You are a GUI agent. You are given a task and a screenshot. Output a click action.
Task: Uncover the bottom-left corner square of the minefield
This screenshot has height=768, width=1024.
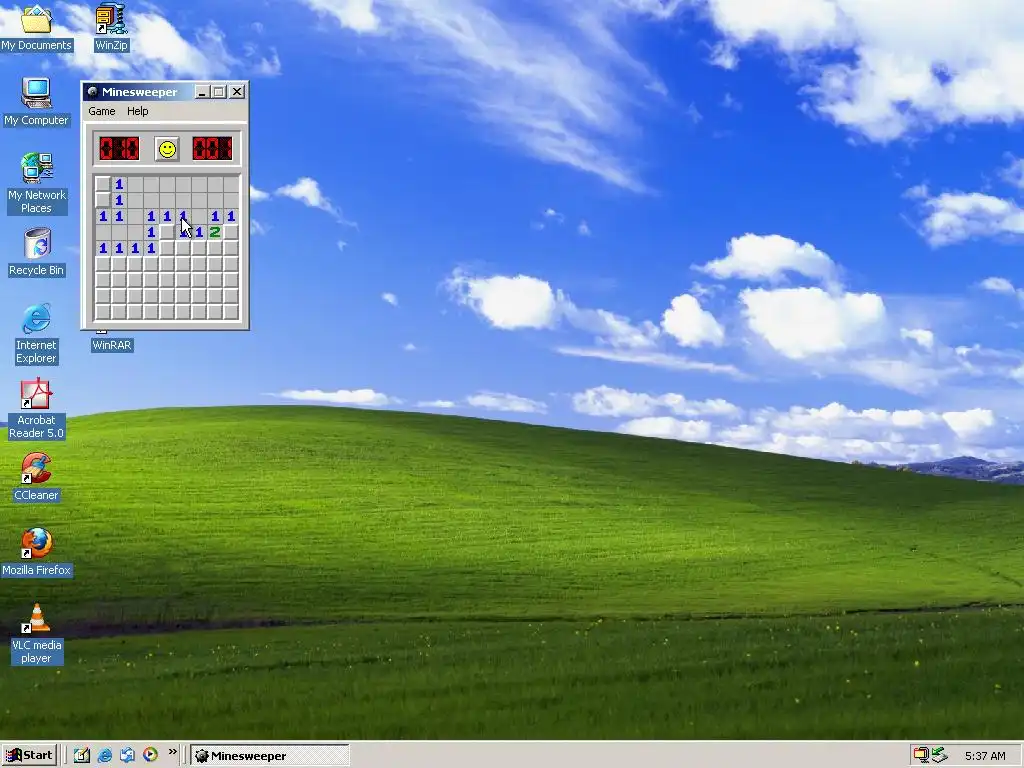point(103,312)
